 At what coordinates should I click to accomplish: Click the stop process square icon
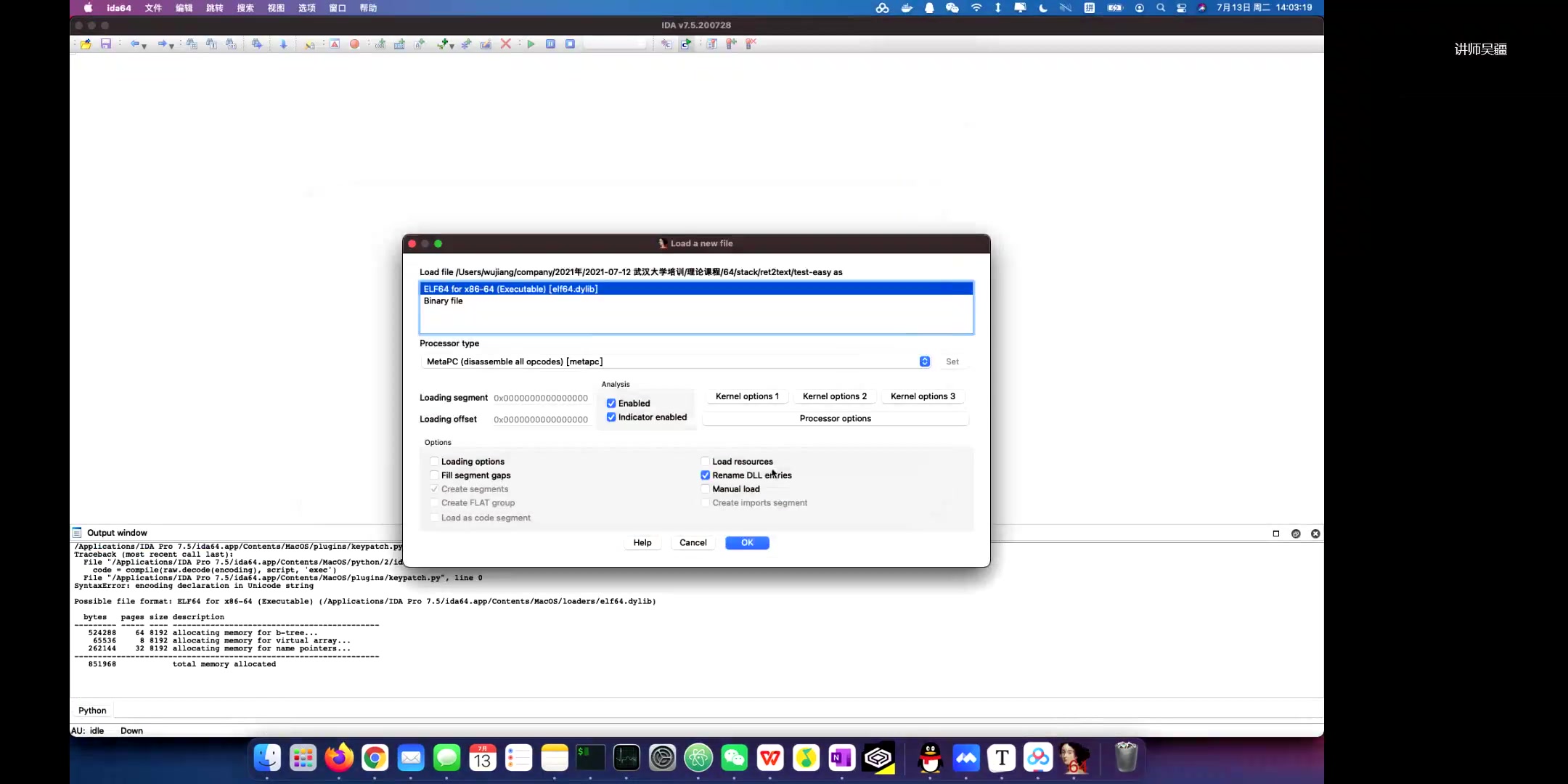(570, 44)
